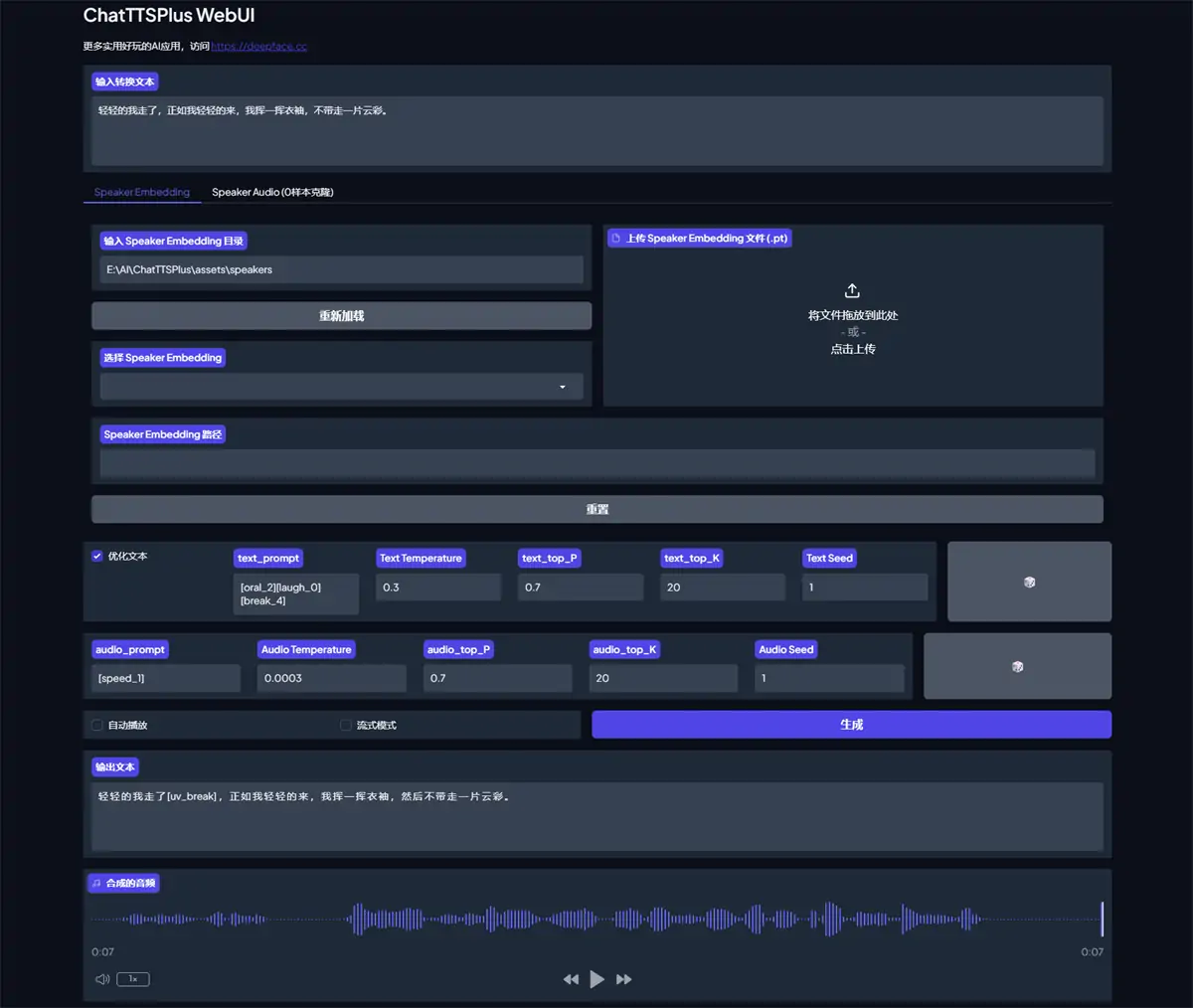Fast-forward the audio player
1193x1008 pixels.
click(623, 979)
